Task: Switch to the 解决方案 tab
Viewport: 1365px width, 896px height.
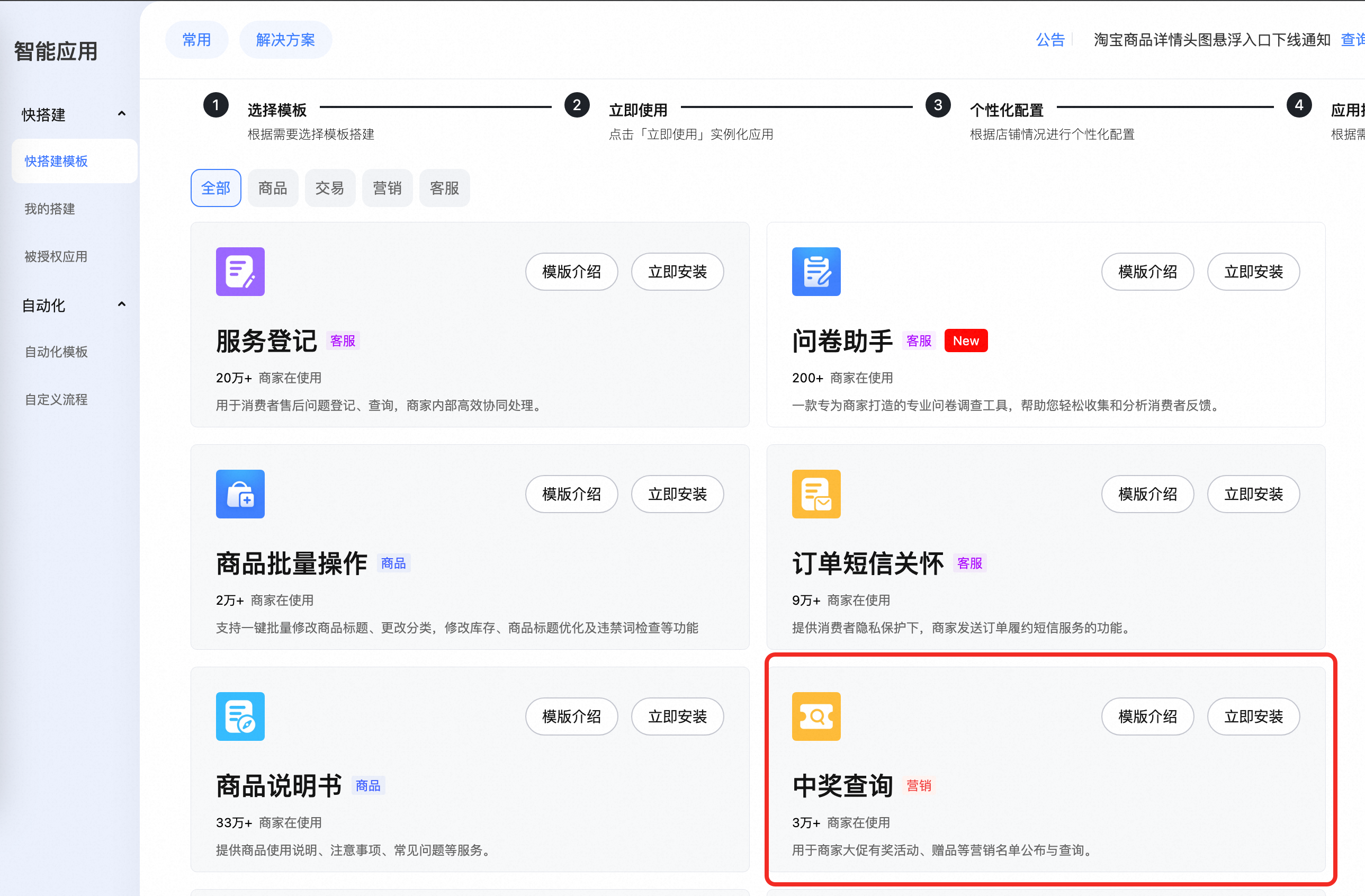Action: pos(285,40)
